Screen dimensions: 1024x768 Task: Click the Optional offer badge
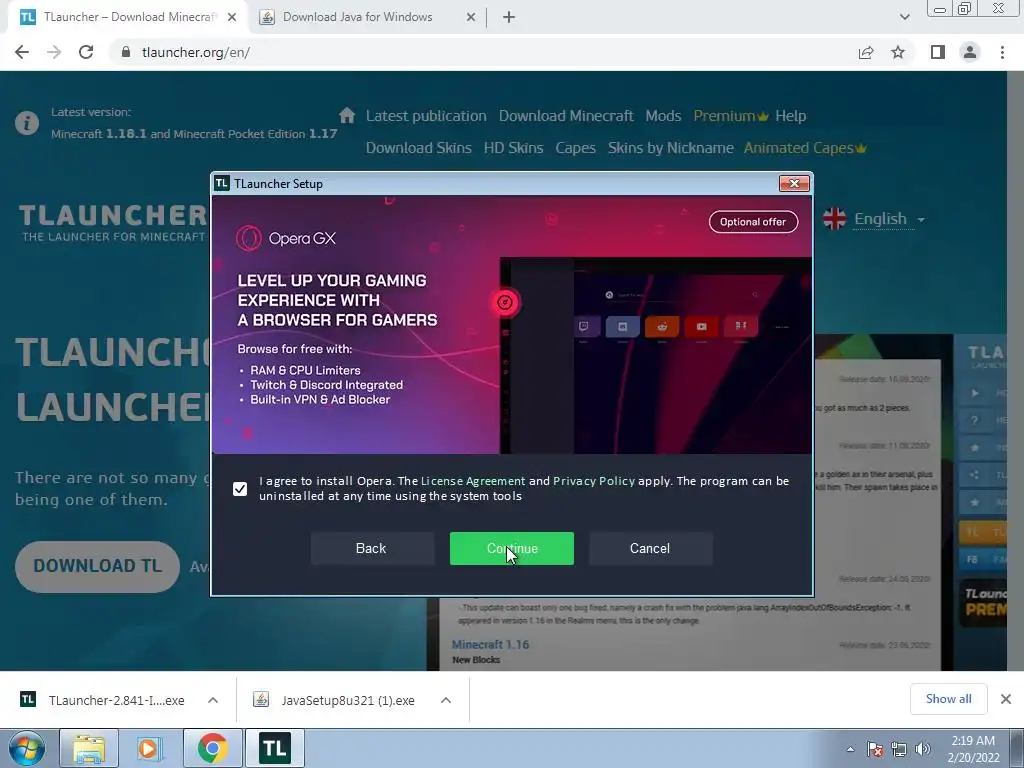(753, 222)
